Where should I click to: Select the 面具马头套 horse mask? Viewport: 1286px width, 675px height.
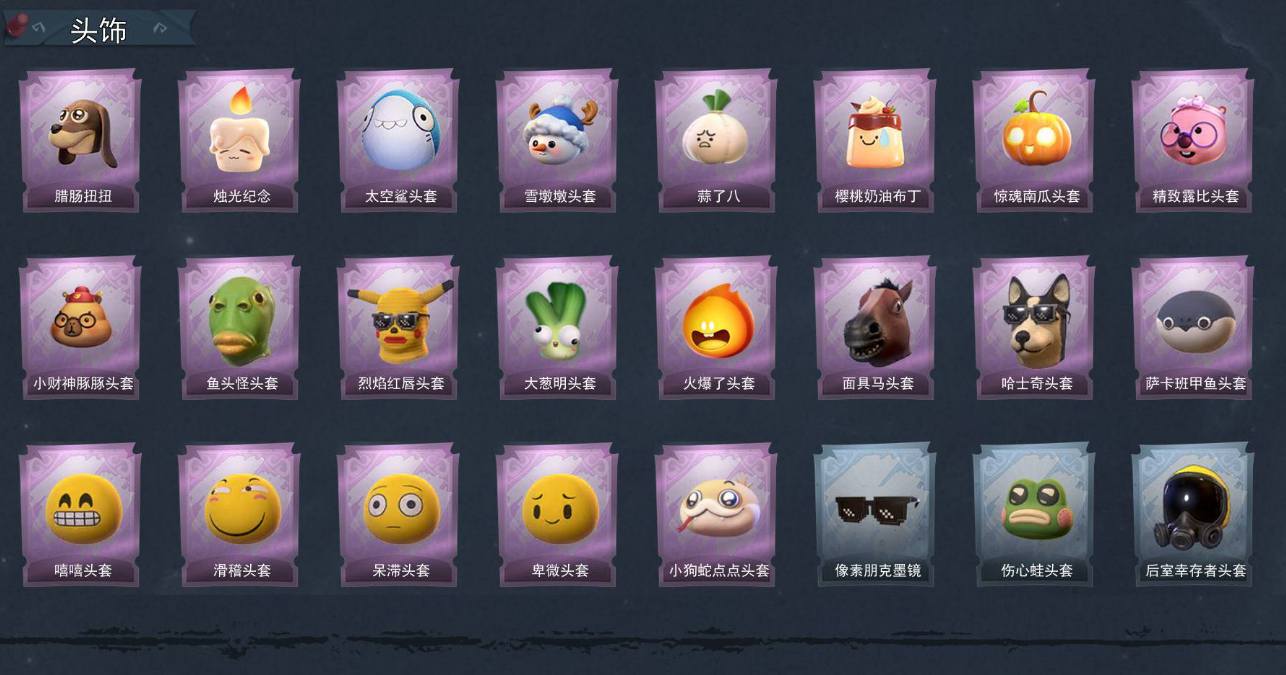click(876, 327)
